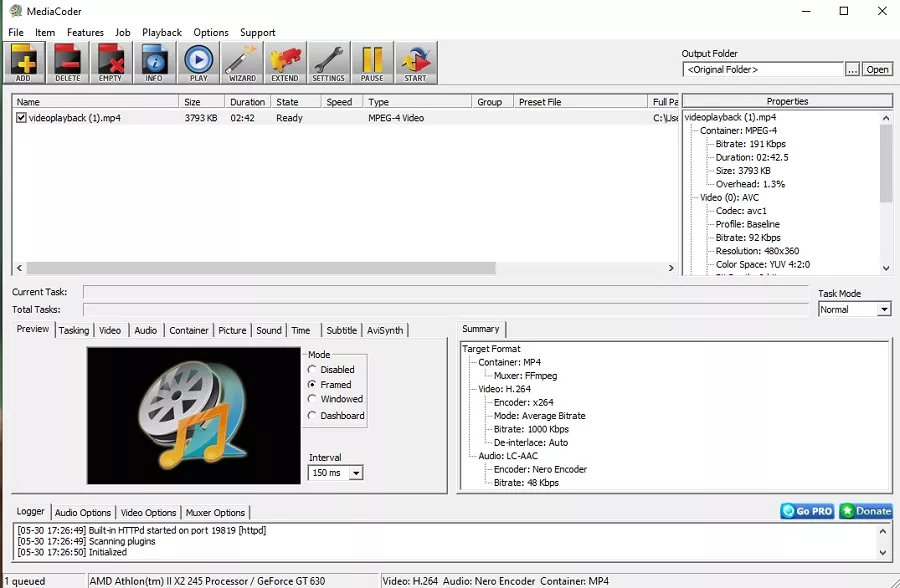The image size is (900, 588).
Task: Click the PLAY toolbar icon
Action: (199, 62)
